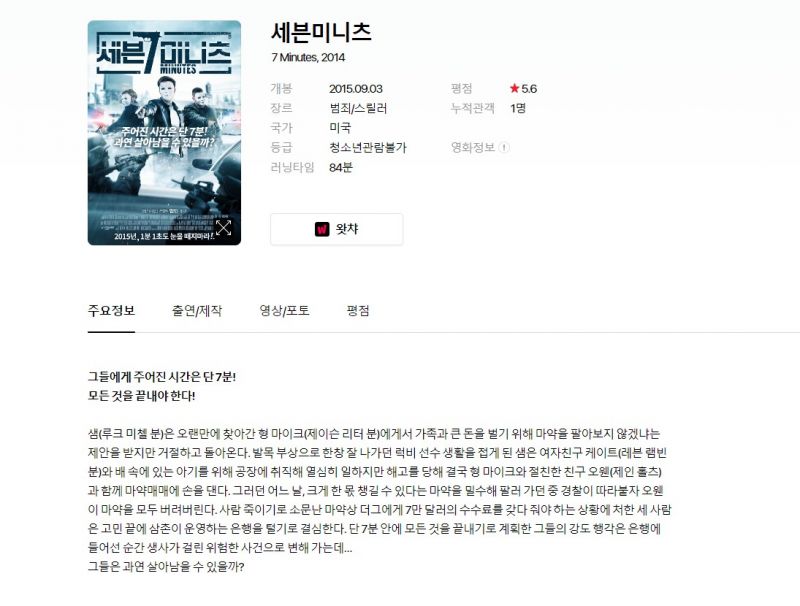The image size is (800, 606).
Task: Open the 영상/포토 tab
Action: pyautogui.click(x=284, y=311)
